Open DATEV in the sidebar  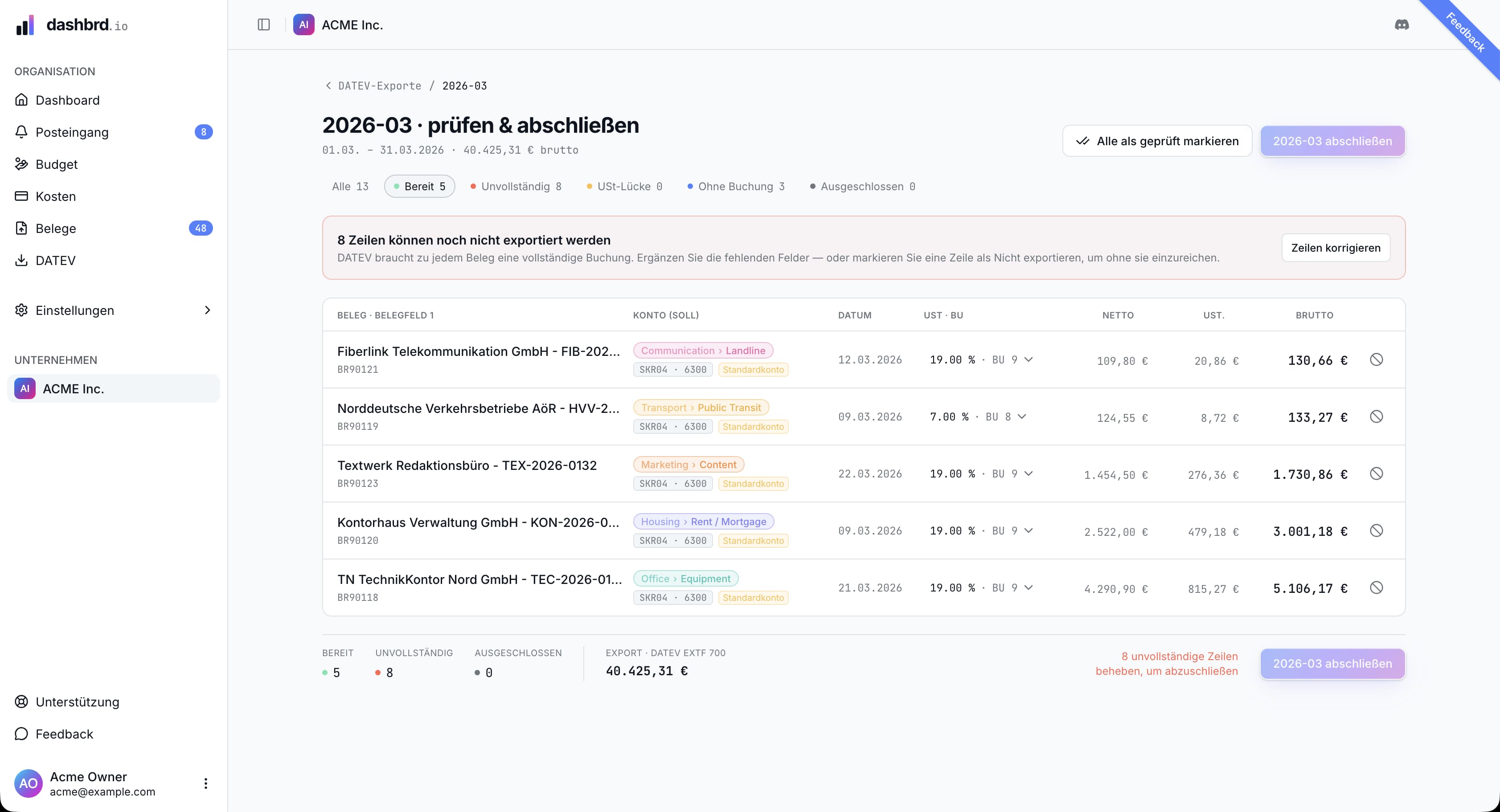pos(114,260)
